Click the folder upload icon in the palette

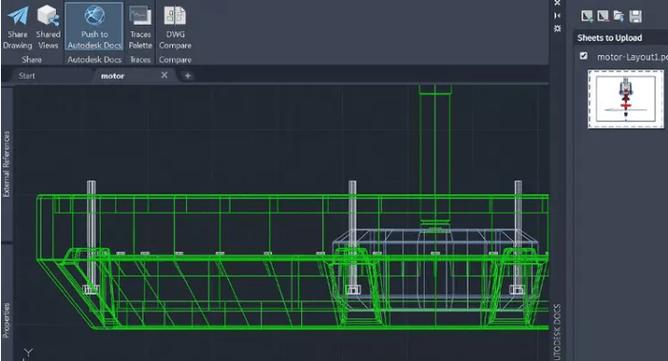click(x=619, y=16)
